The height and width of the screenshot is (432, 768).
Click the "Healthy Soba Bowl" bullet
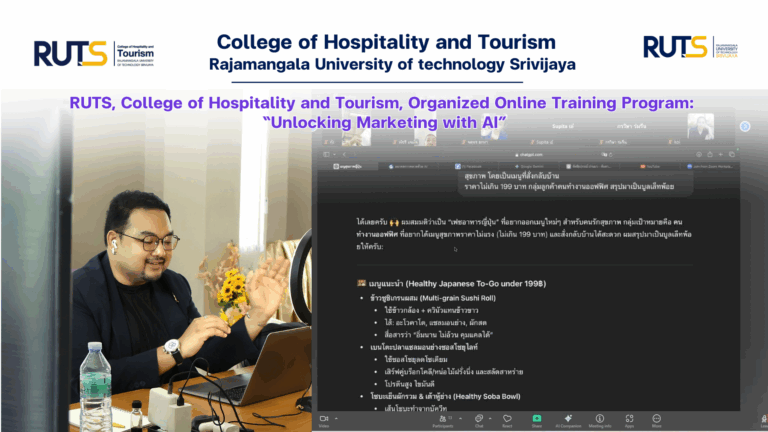pos(445,396)
